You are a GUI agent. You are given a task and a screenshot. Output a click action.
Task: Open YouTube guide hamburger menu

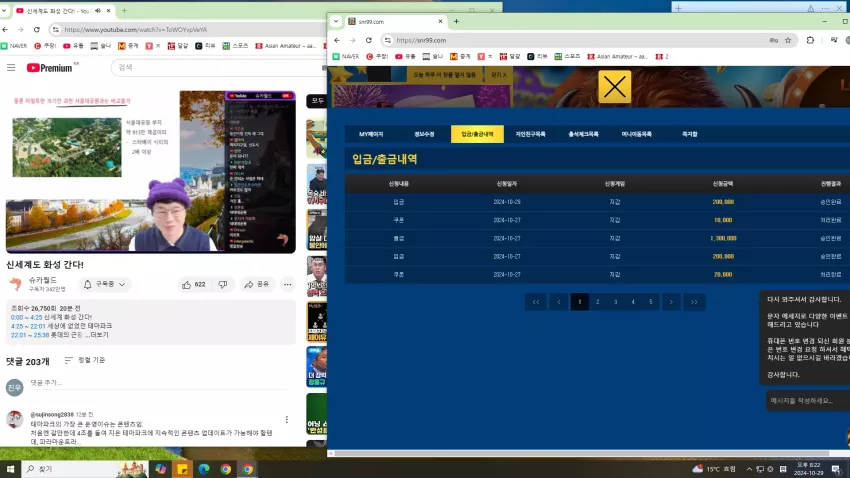[x=11, y=68]
